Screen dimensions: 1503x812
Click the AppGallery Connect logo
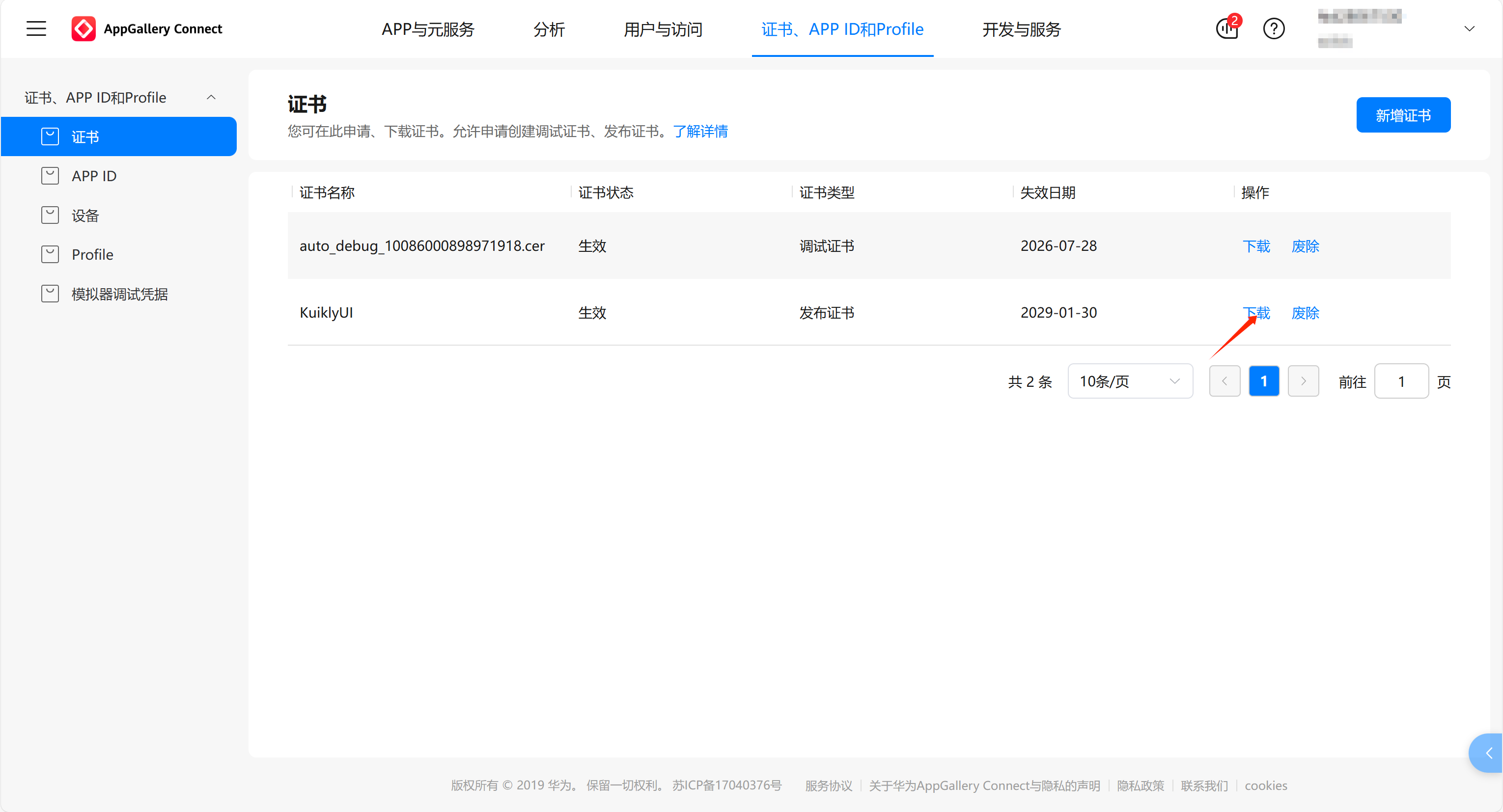83,28
